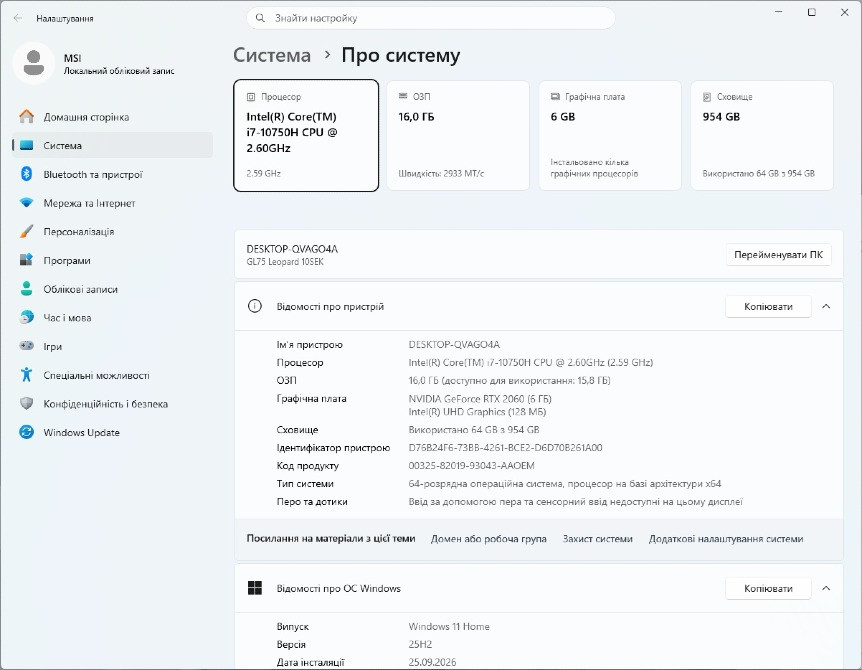This screenshot has height=670, width=862.
Task: Click the MSI user avatar icon
Action: (34, 63)
